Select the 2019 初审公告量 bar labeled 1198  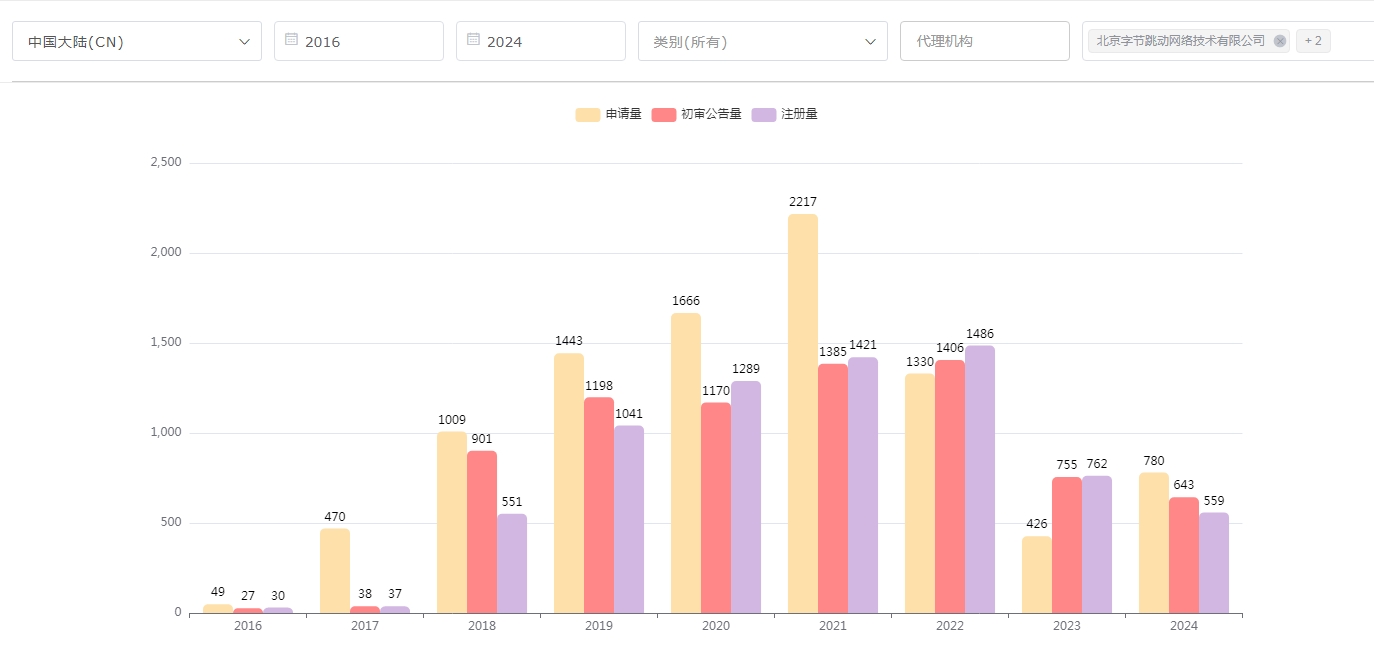click(598, 505)
